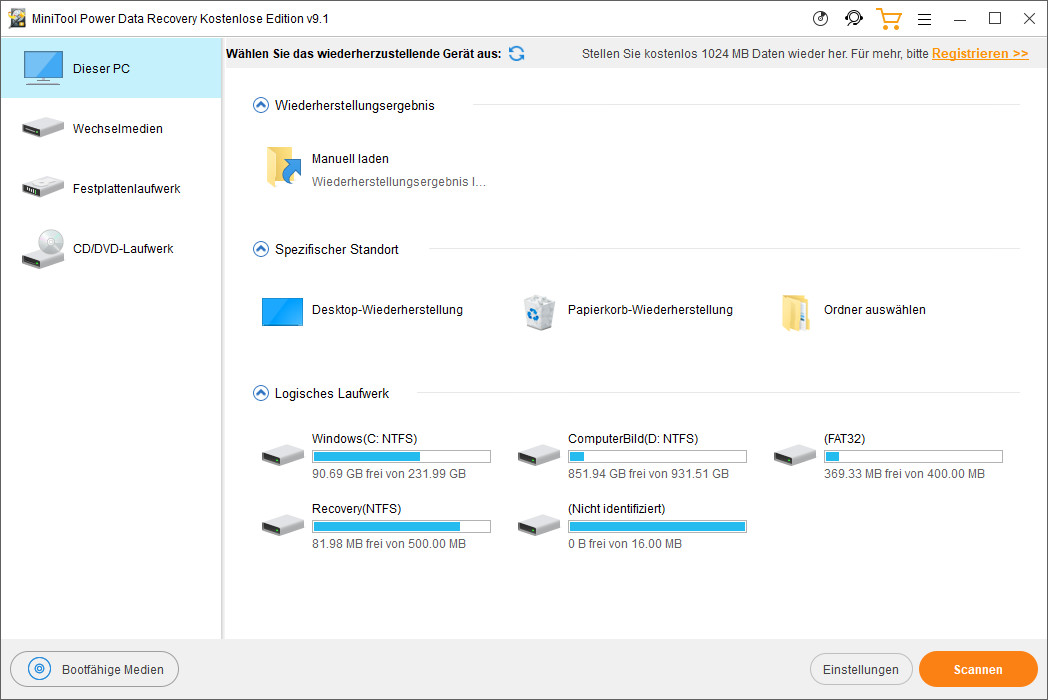Click the ComputerBild(D: NTFS) drive icon
Image resolution: width=1048 pixels, height=700 pixels.
[x=539, y=455]
